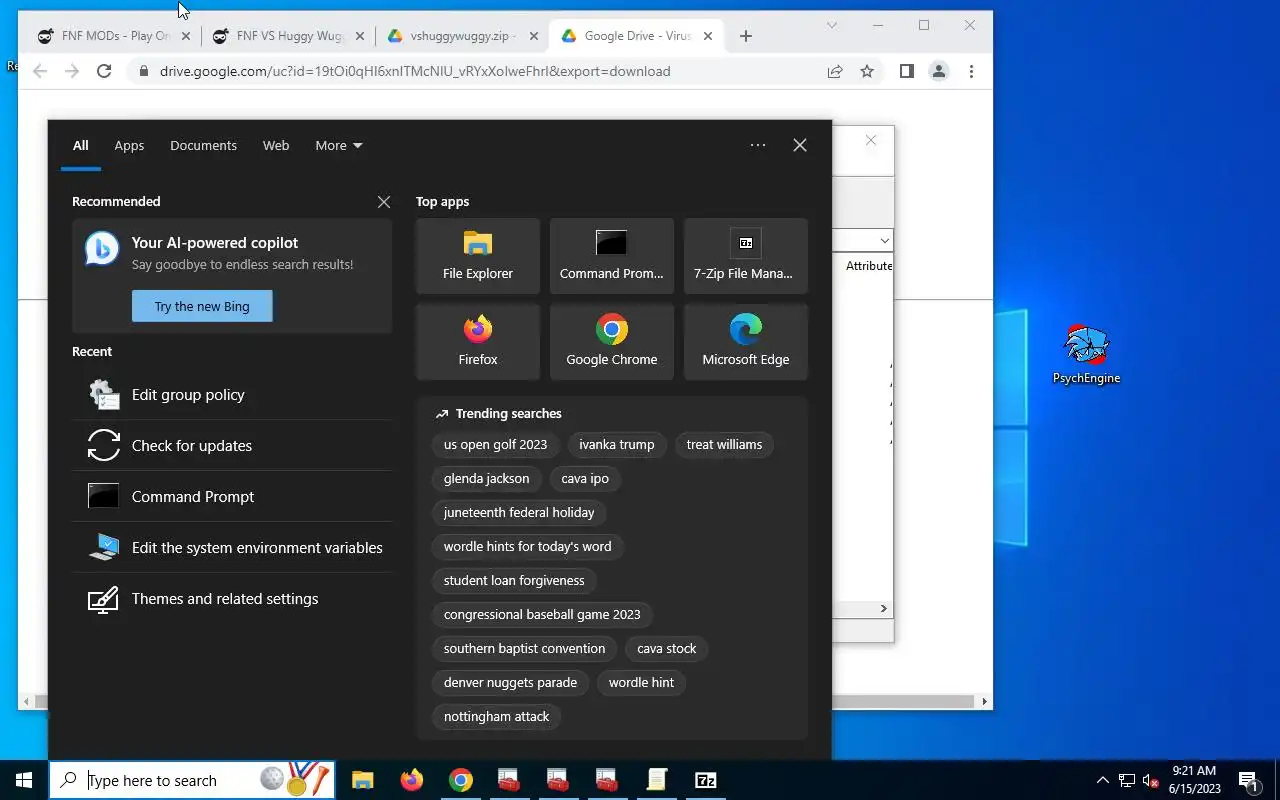Image resolution: width=1280 pixels, height=800 pixels.
Task: Click the Chrome address bar URL
Action: [x=415, y=71]
